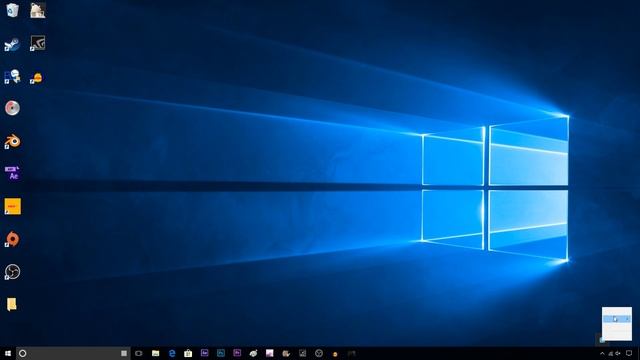The width and height of the screenshot is (640, 360).
Task: Click the small orange icon in the taskbar
Action: 335,354
